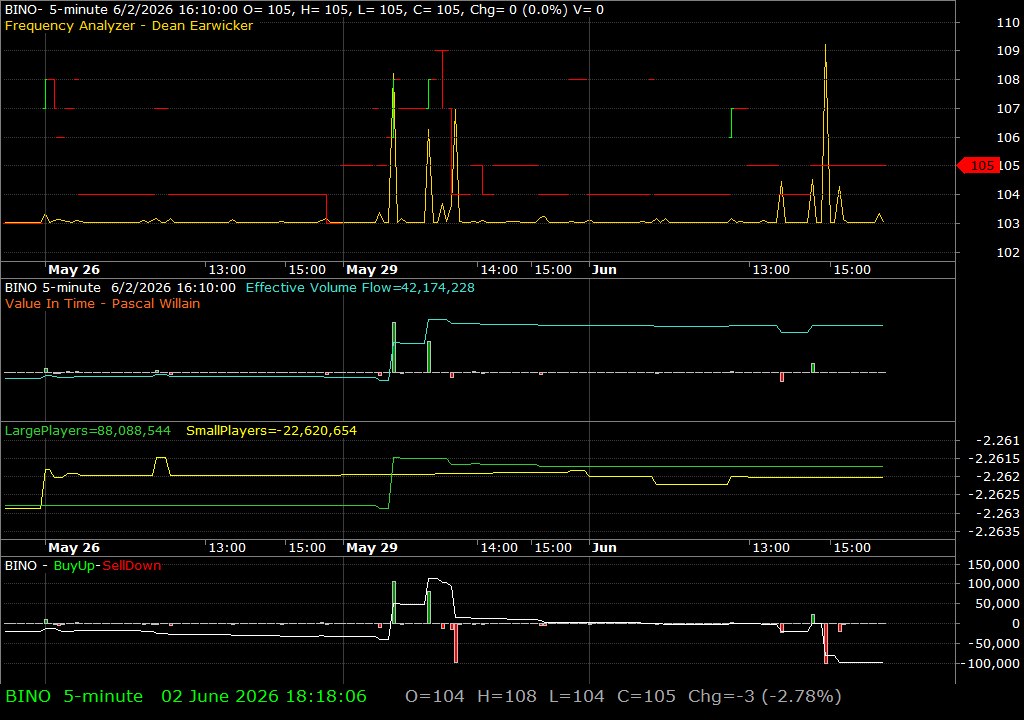
Task: Click status bar 'Chg=-3 (-2.78%)' value
Action: pos(765,696)
